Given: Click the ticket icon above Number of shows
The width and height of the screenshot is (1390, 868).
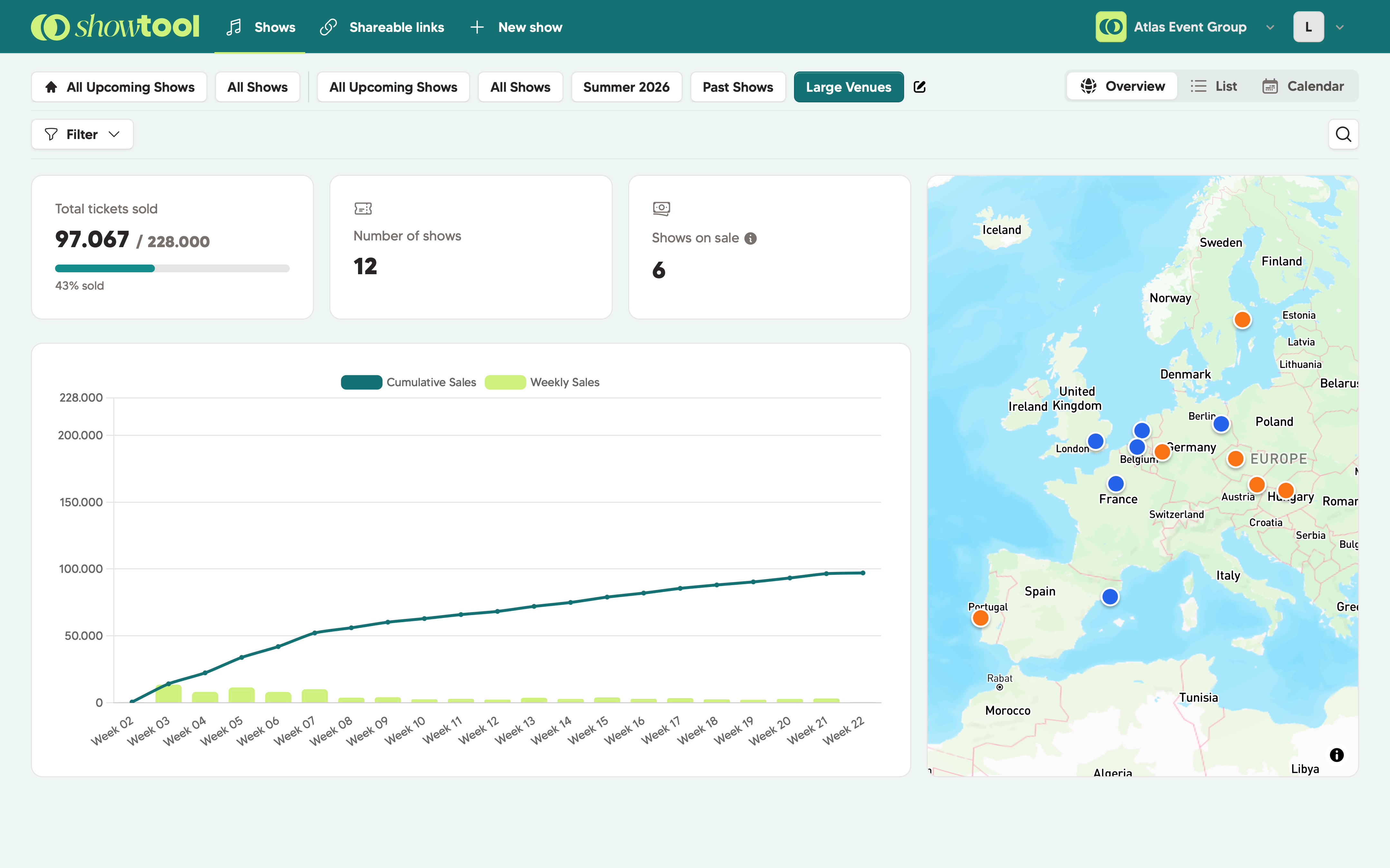Looking at the screenshot, I should (x=363, y=208).
